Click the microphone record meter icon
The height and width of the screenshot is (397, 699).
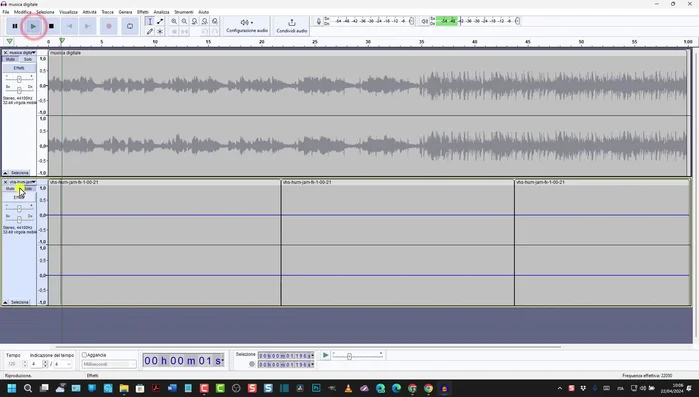tap(319, 21)
